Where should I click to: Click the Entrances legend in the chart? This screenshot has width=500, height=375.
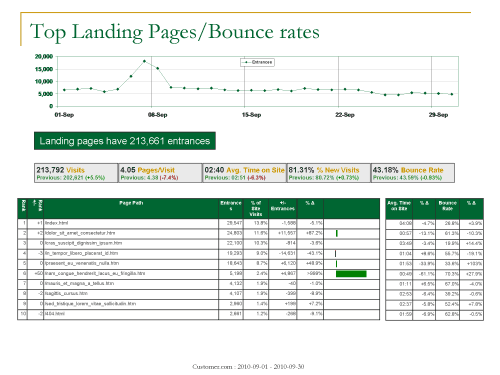pos(257,62)
